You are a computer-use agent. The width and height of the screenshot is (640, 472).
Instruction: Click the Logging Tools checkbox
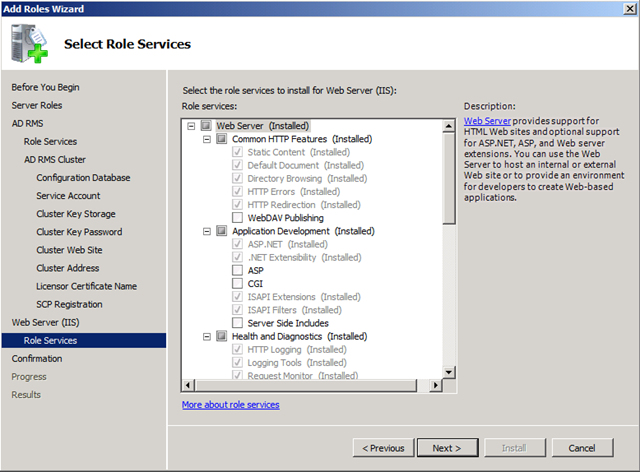(237, 363)
